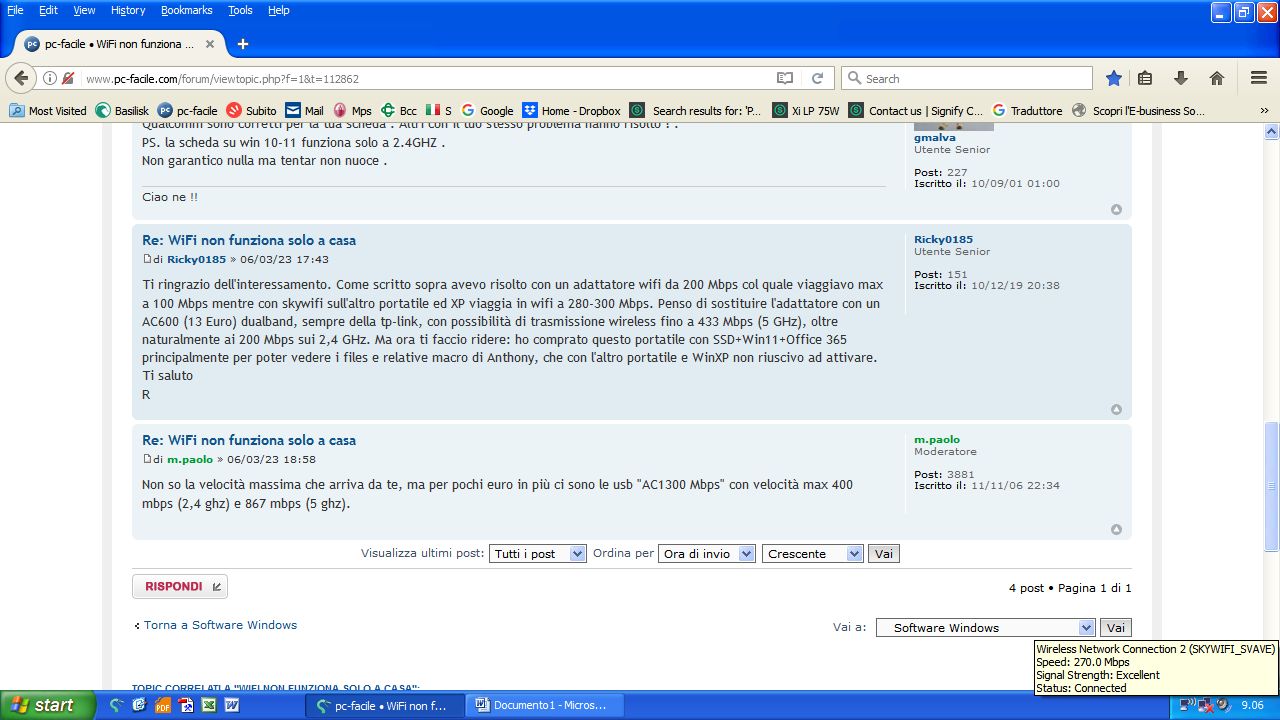Viewport: 1280px width, 720px height.
Task: Click Vai button next to Crescente
Action: click(884, 553)
